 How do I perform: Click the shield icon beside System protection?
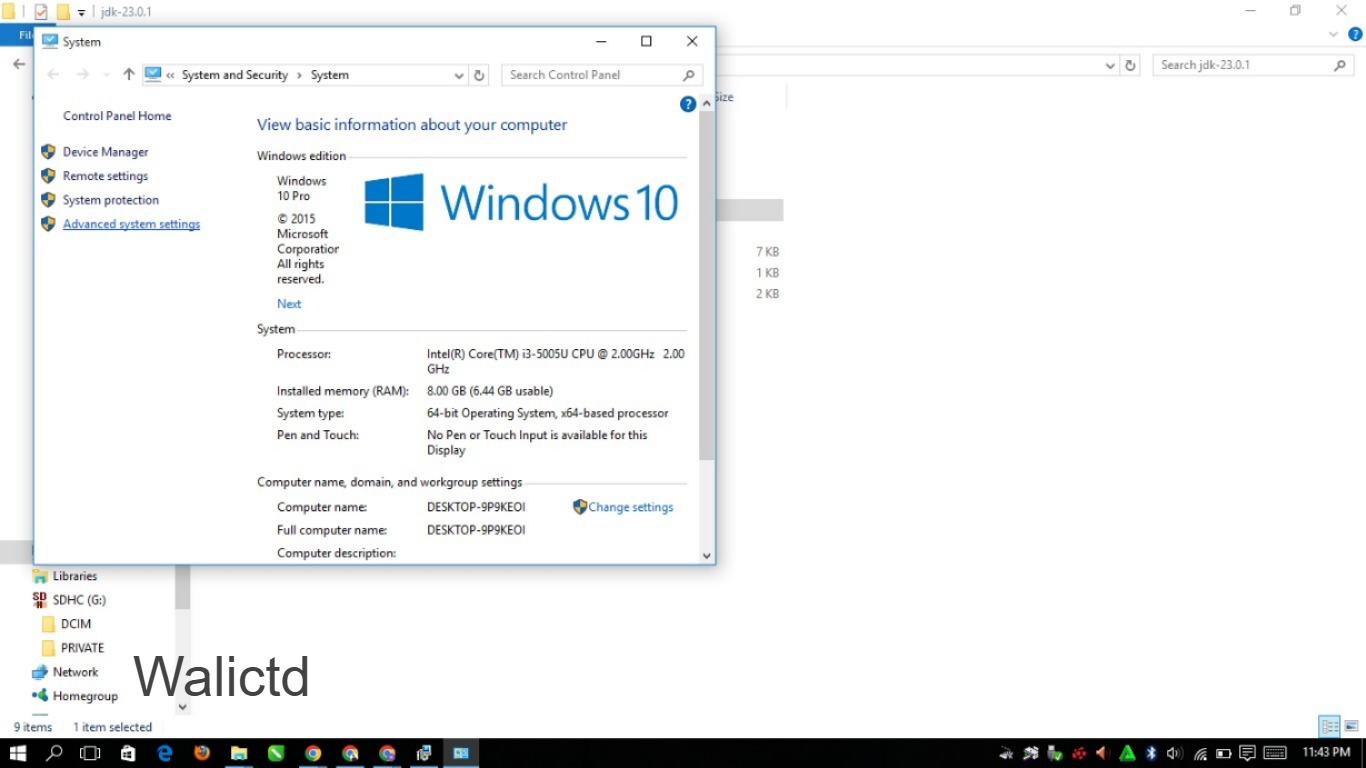(48, 200)
